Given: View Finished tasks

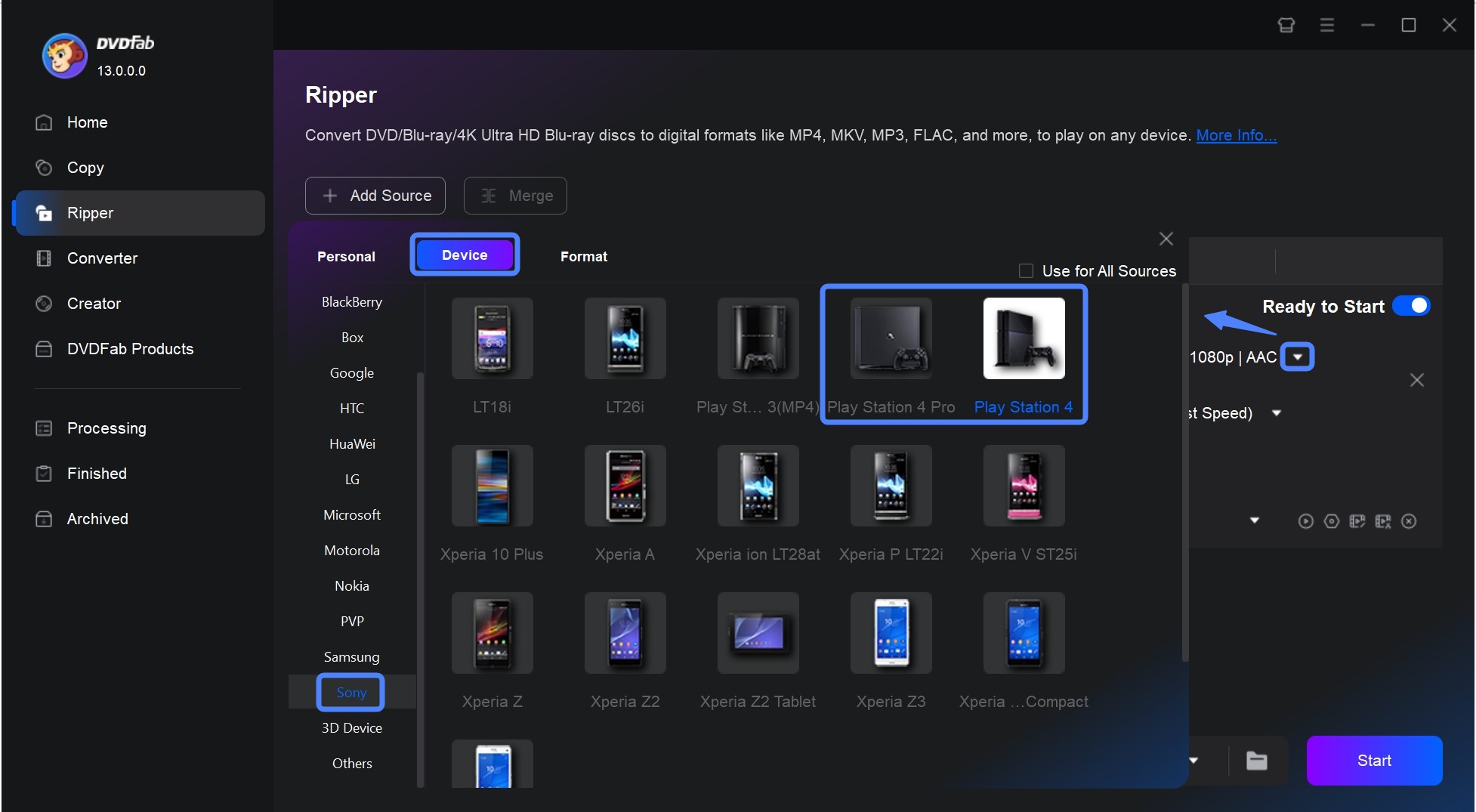Looking at the screenshot, I should point(97,474).
